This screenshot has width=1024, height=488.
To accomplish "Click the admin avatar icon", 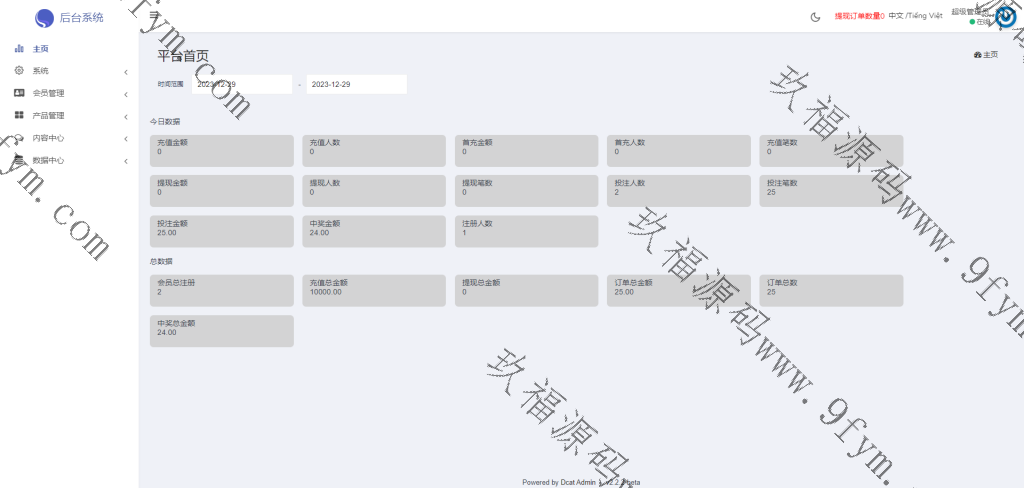I will tap(1005, 17).
